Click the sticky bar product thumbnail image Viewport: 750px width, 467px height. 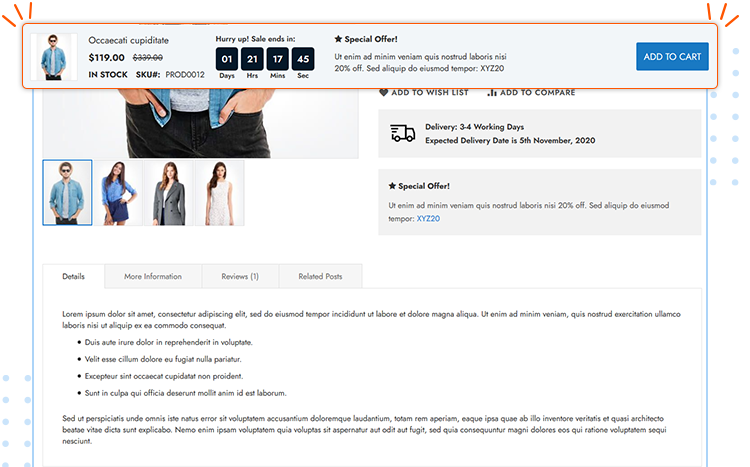point(54,56)
